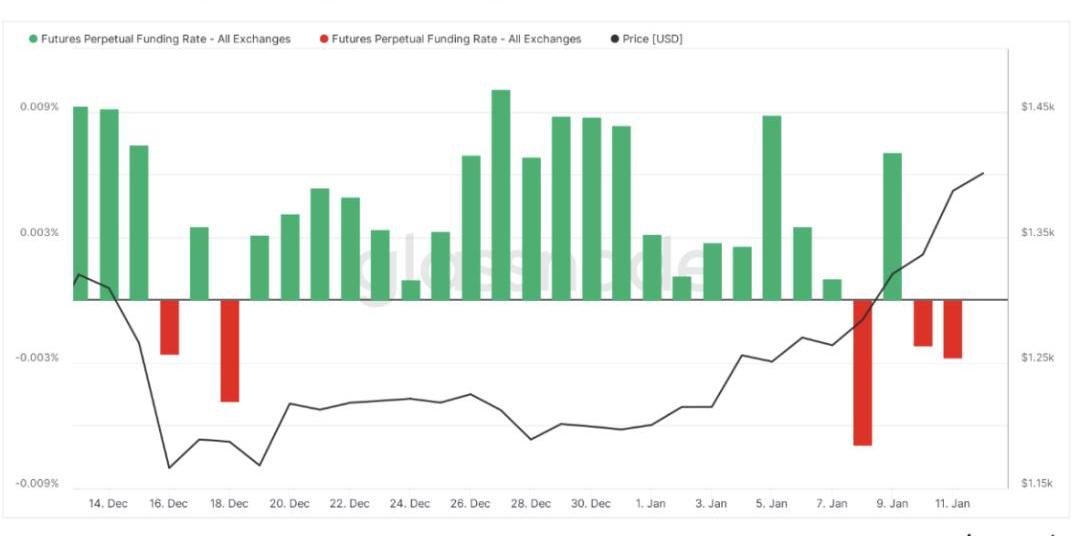Click the 11. Jan x-axis label
Screen dimensions: 1080x536
tap(952, 504)
